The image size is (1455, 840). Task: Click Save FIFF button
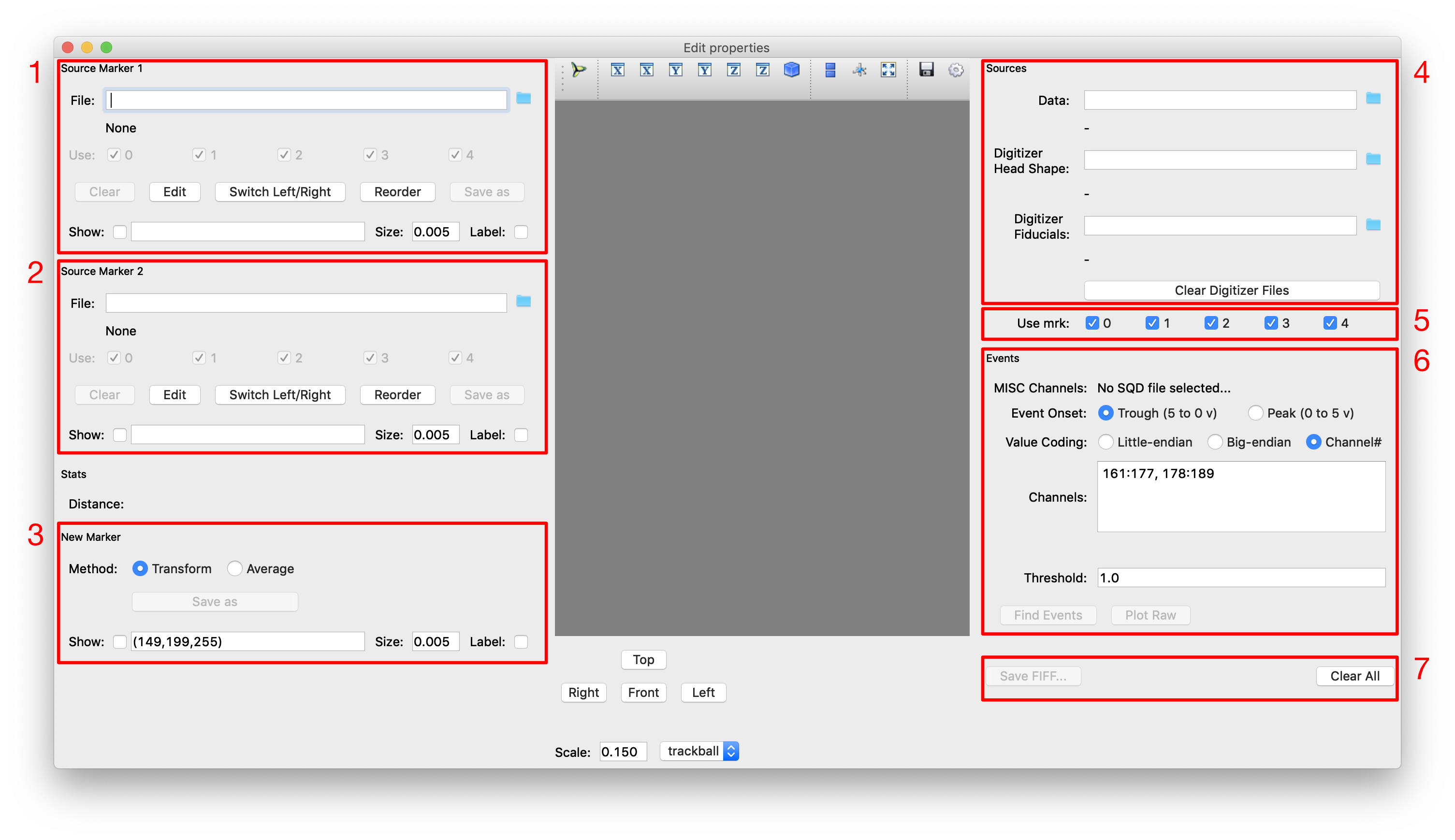[1035, 675]
